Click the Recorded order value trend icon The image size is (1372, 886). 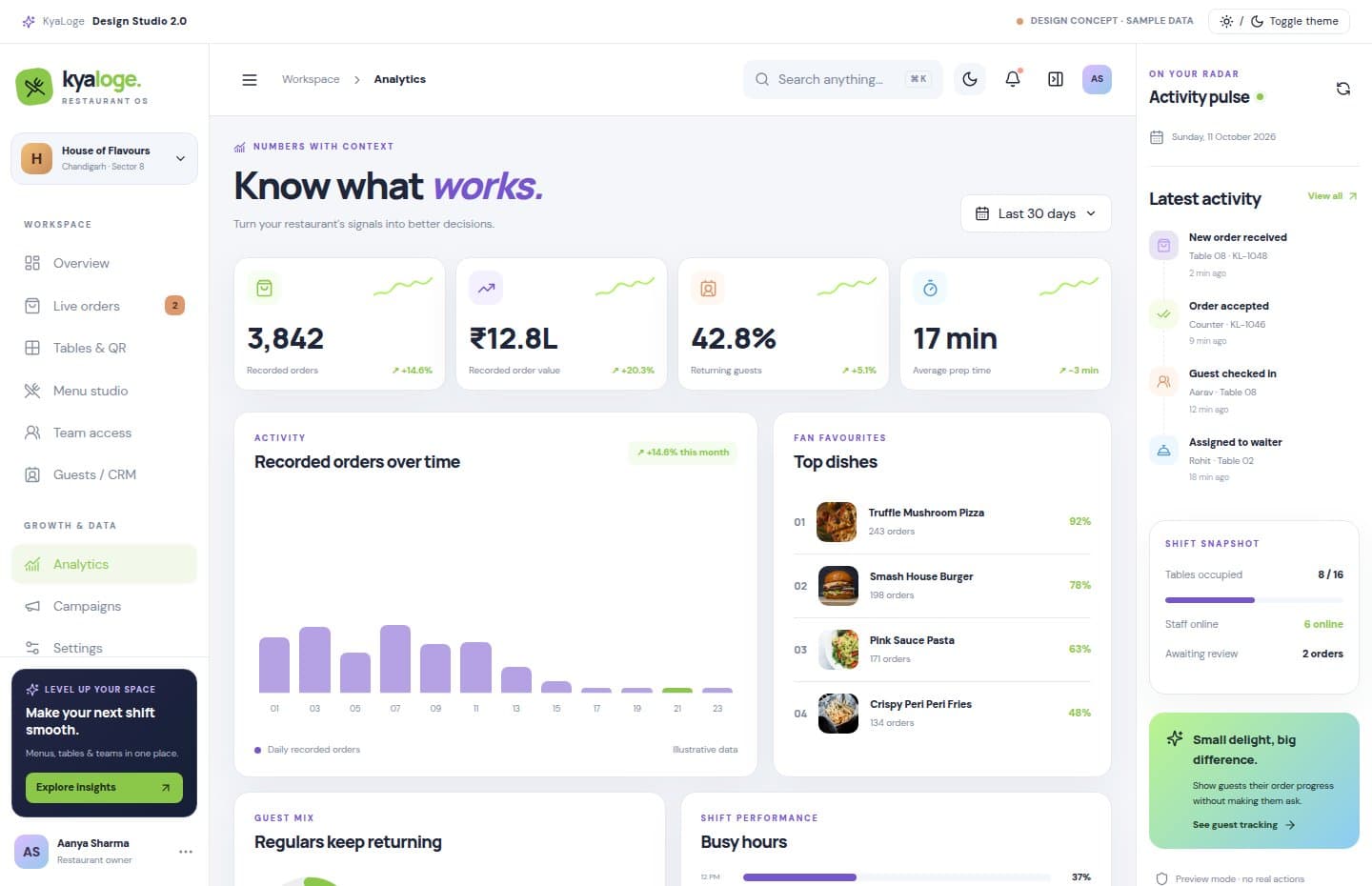(486, 288)
